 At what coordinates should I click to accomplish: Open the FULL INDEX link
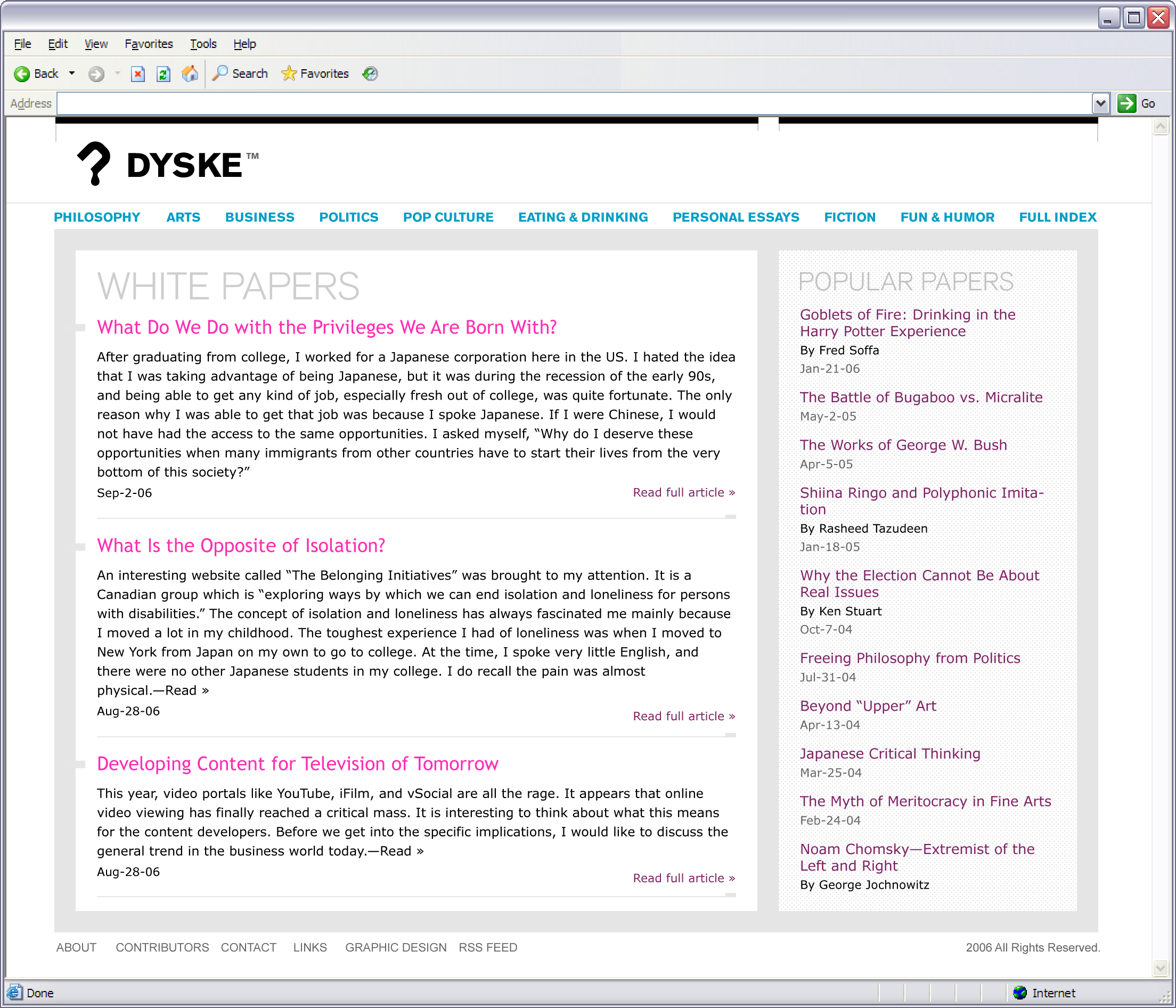(x=1058, y=217)
